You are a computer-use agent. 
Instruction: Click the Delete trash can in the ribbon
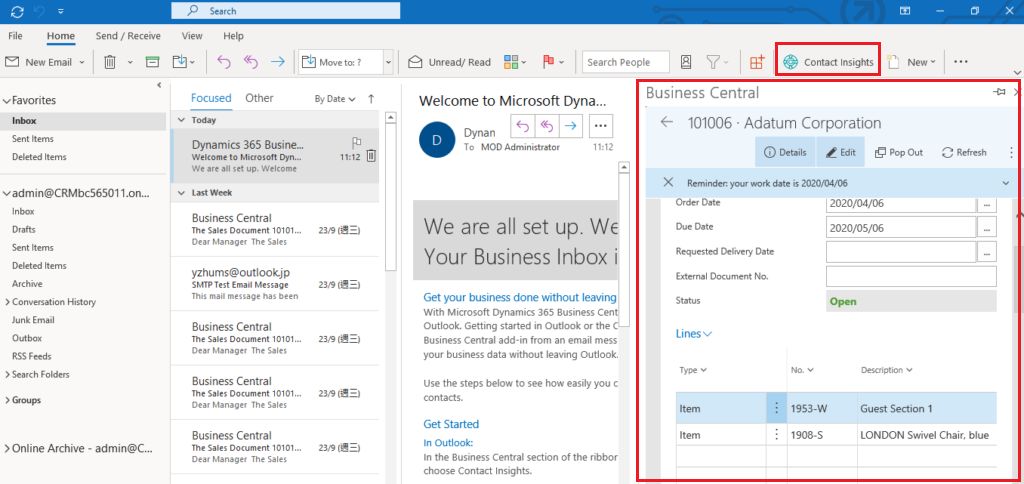110,62
